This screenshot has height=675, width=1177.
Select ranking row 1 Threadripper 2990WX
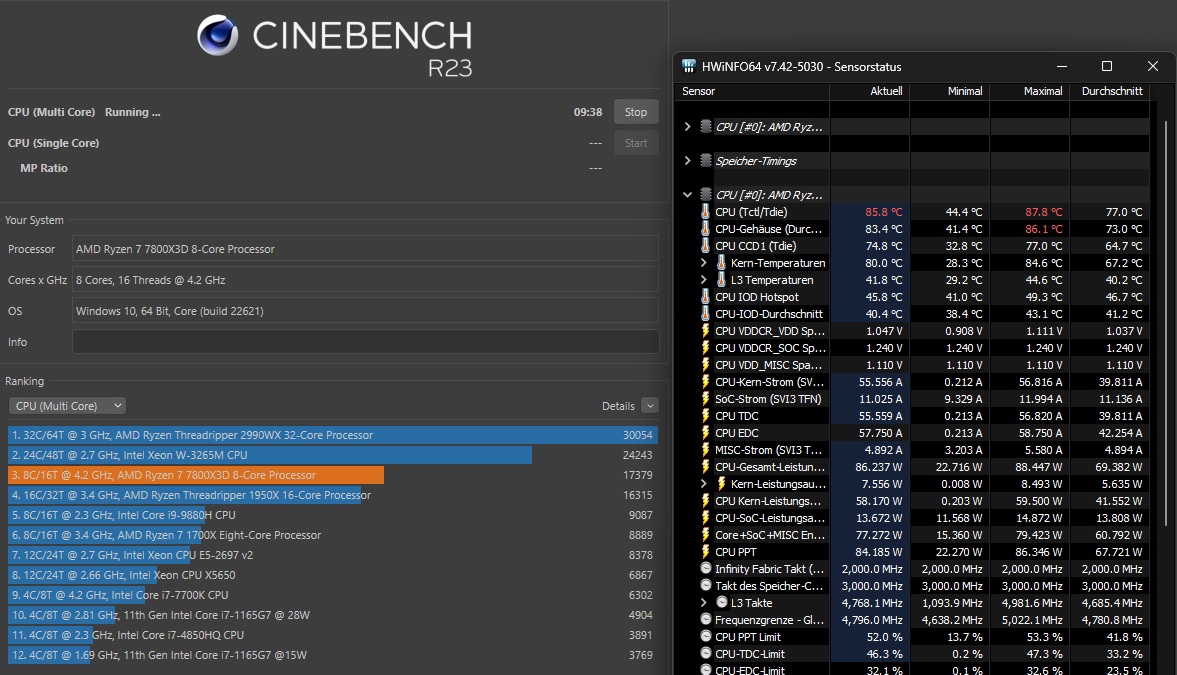click(x=333, y=435)
